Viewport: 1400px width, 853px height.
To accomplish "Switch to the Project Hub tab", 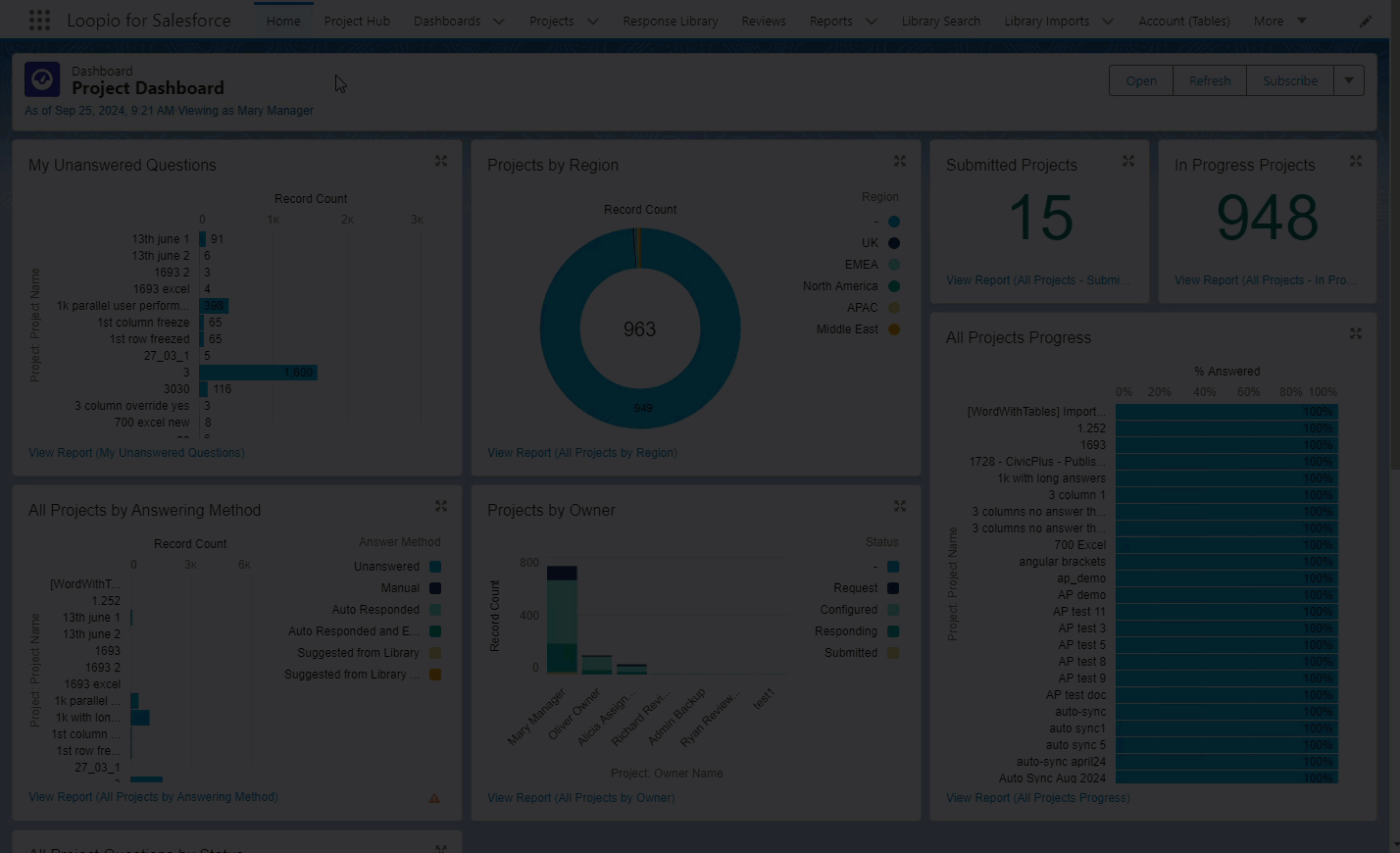I will click(x=357, y=21).
